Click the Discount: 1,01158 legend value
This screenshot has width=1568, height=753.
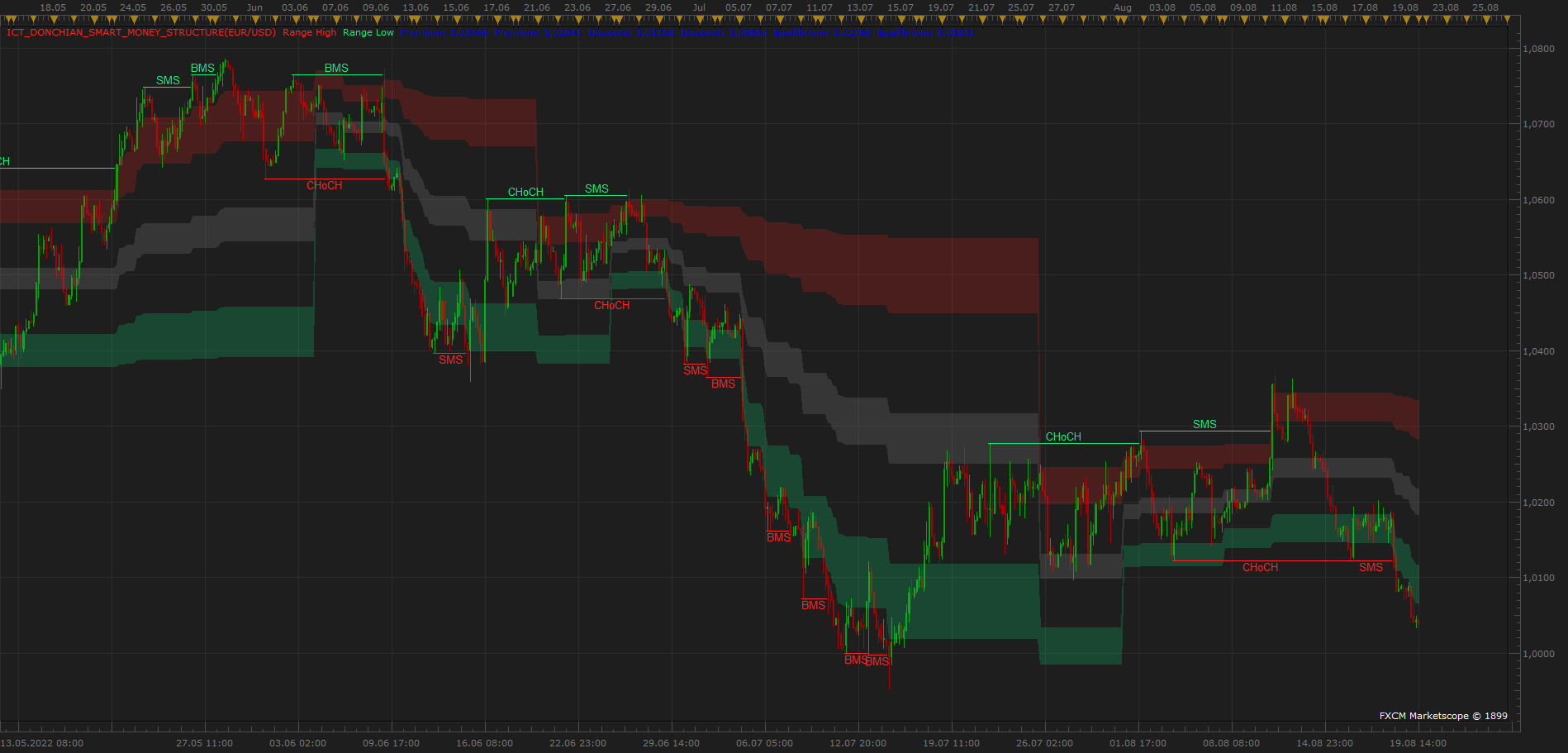pos(631,32)
